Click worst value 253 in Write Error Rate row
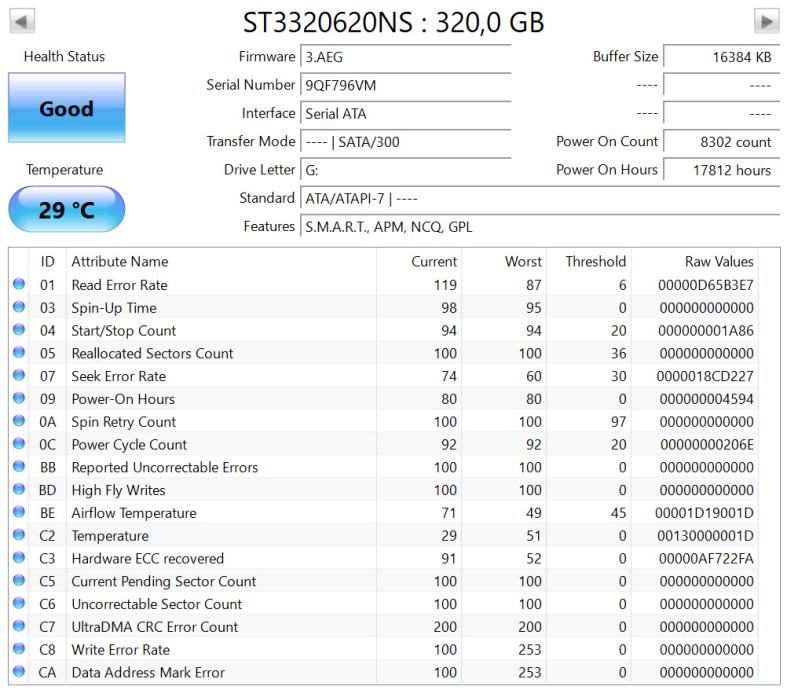The width and height of the screenshot is (787, 690). [530, 650]
